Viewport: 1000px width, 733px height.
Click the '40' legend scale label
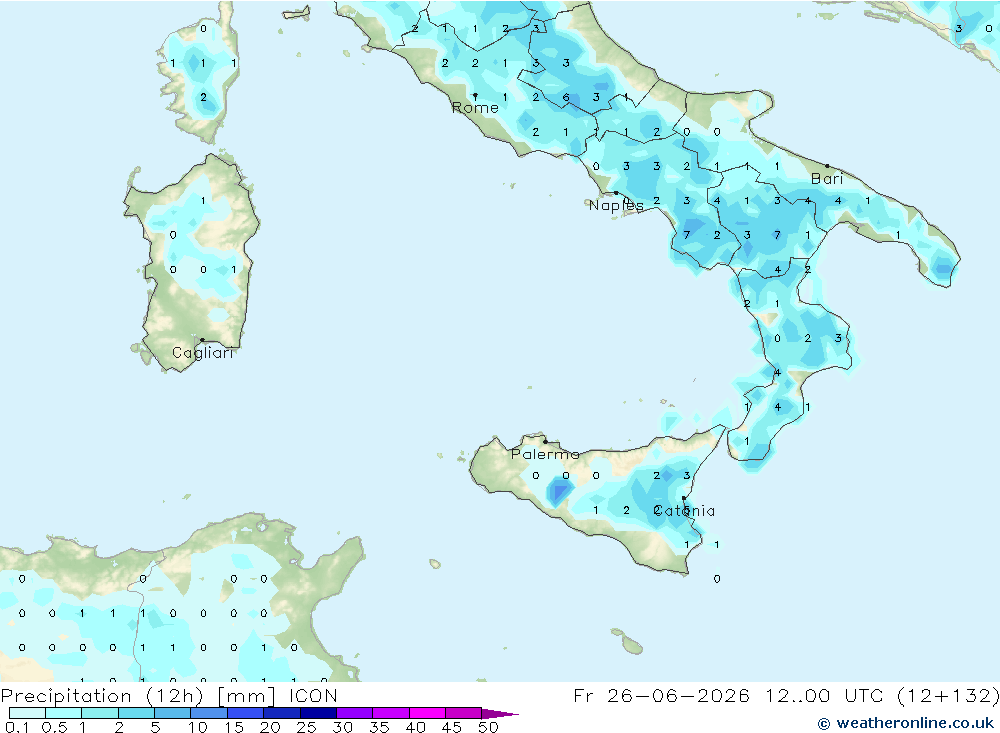[x=416, y=727]
